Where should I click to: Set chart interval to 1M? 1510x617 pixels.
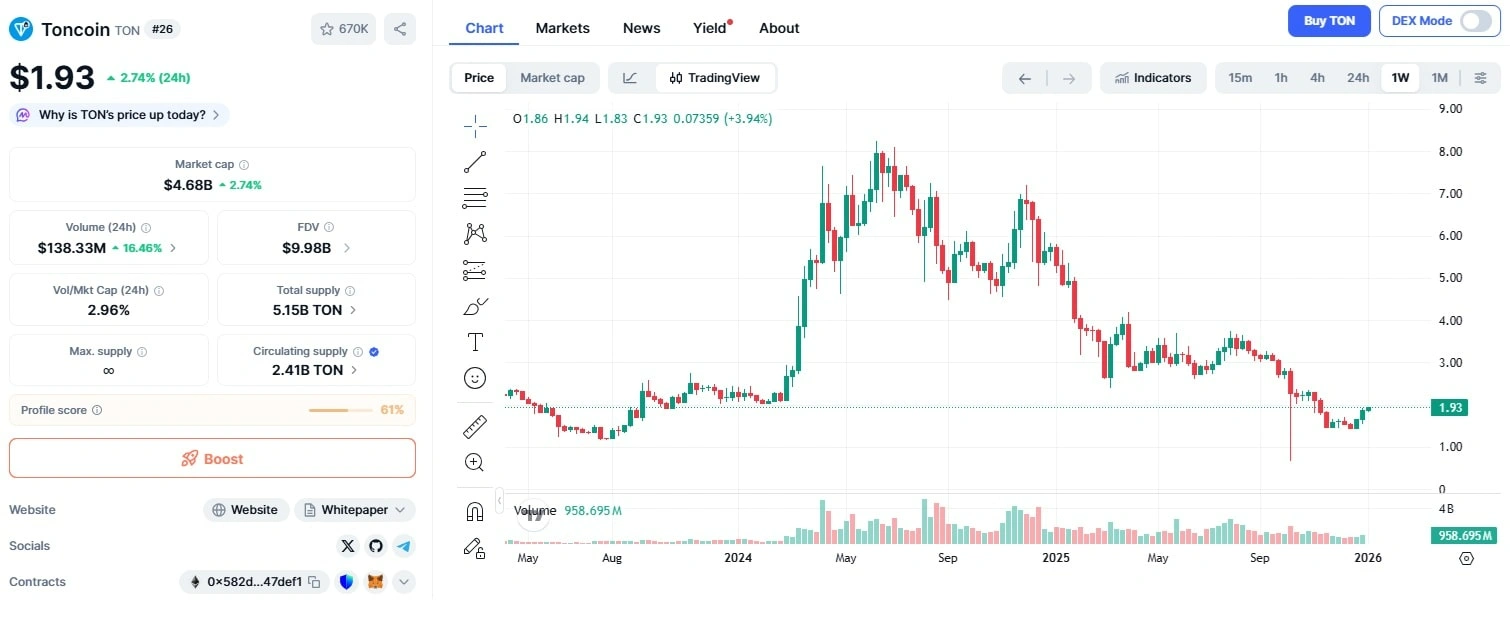(x=1439, y=78)
